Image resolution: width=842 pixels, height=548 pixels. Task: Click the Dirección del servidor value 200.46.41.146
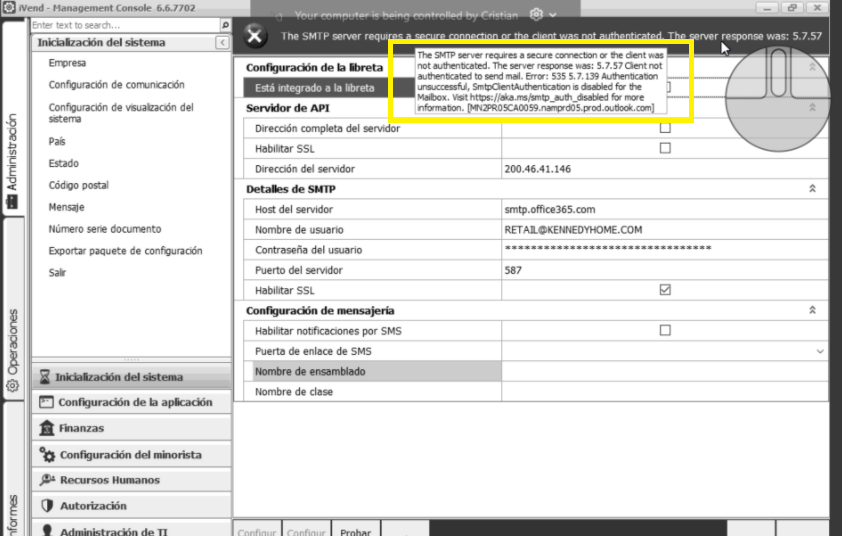tap(664, 169)
